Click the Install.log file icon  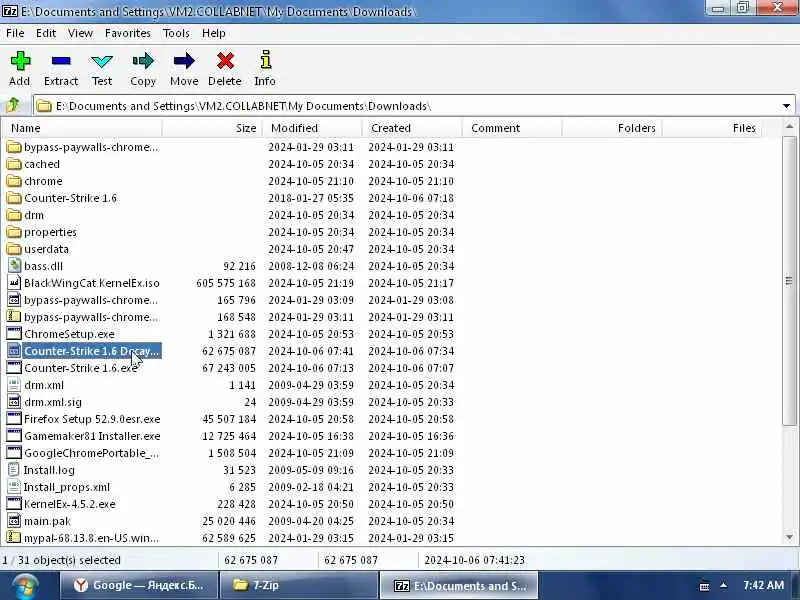click(x=14, y=470)
